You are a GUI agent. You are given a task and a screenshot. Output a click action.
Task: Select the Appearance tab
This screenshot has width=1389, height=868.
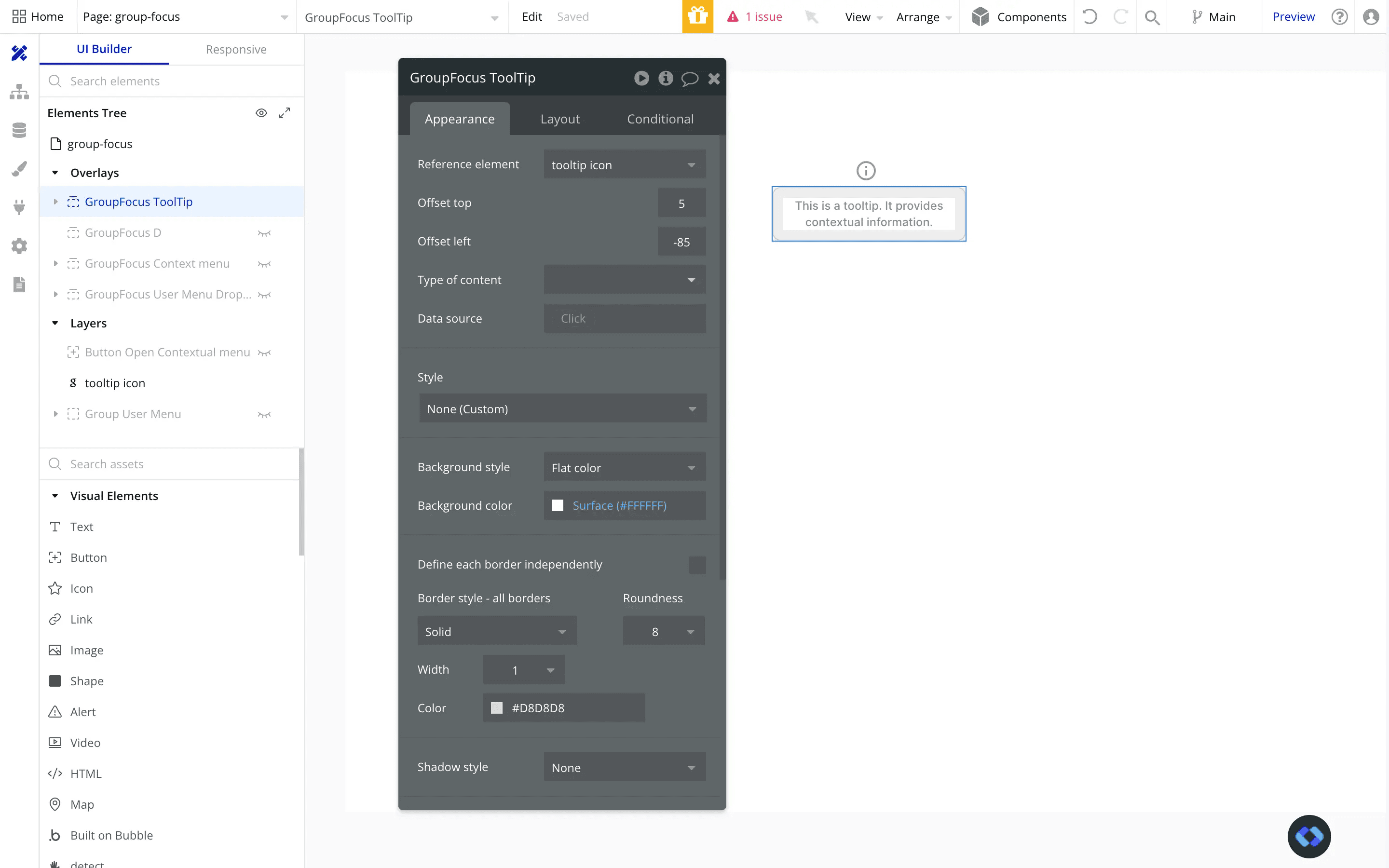pyautogui.click(x=460, y=119)
